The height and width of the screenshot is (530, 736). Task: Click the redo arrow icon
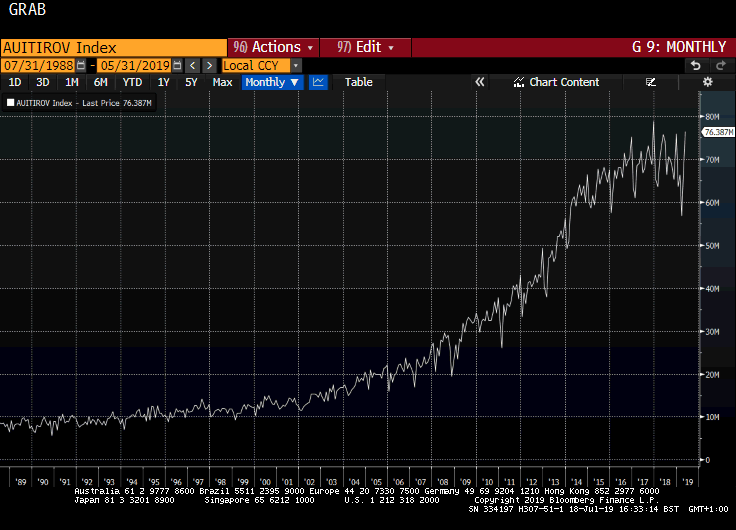tap(719, 65)
